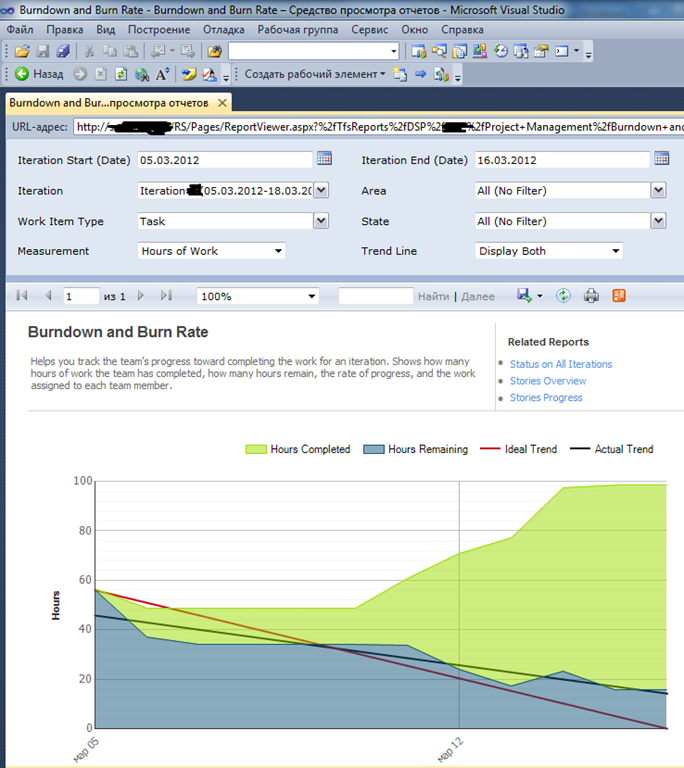Open the Файл menu
This screenshot has height=768, width=684.
tap(20, 29)
